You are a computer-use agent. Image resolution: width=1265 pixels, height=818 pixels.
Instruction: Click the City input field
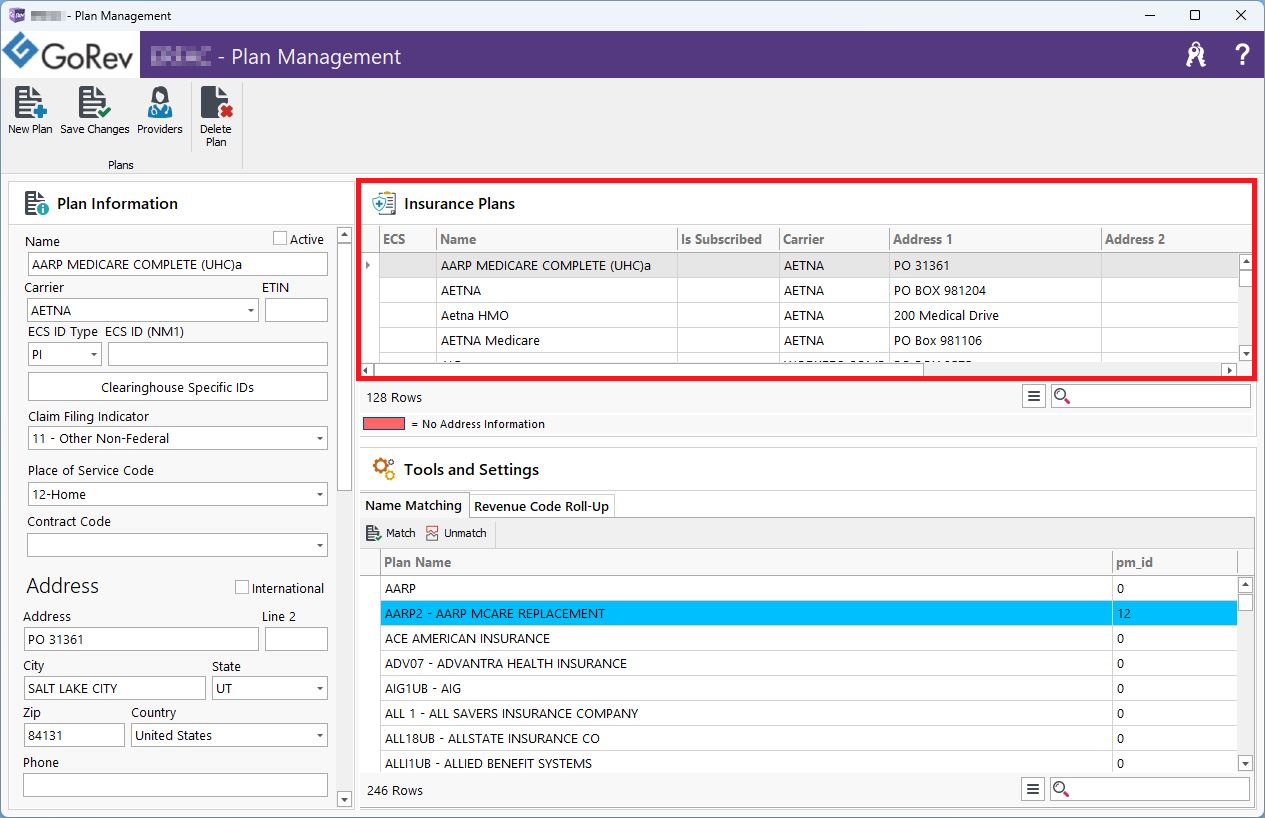(115, 688)
